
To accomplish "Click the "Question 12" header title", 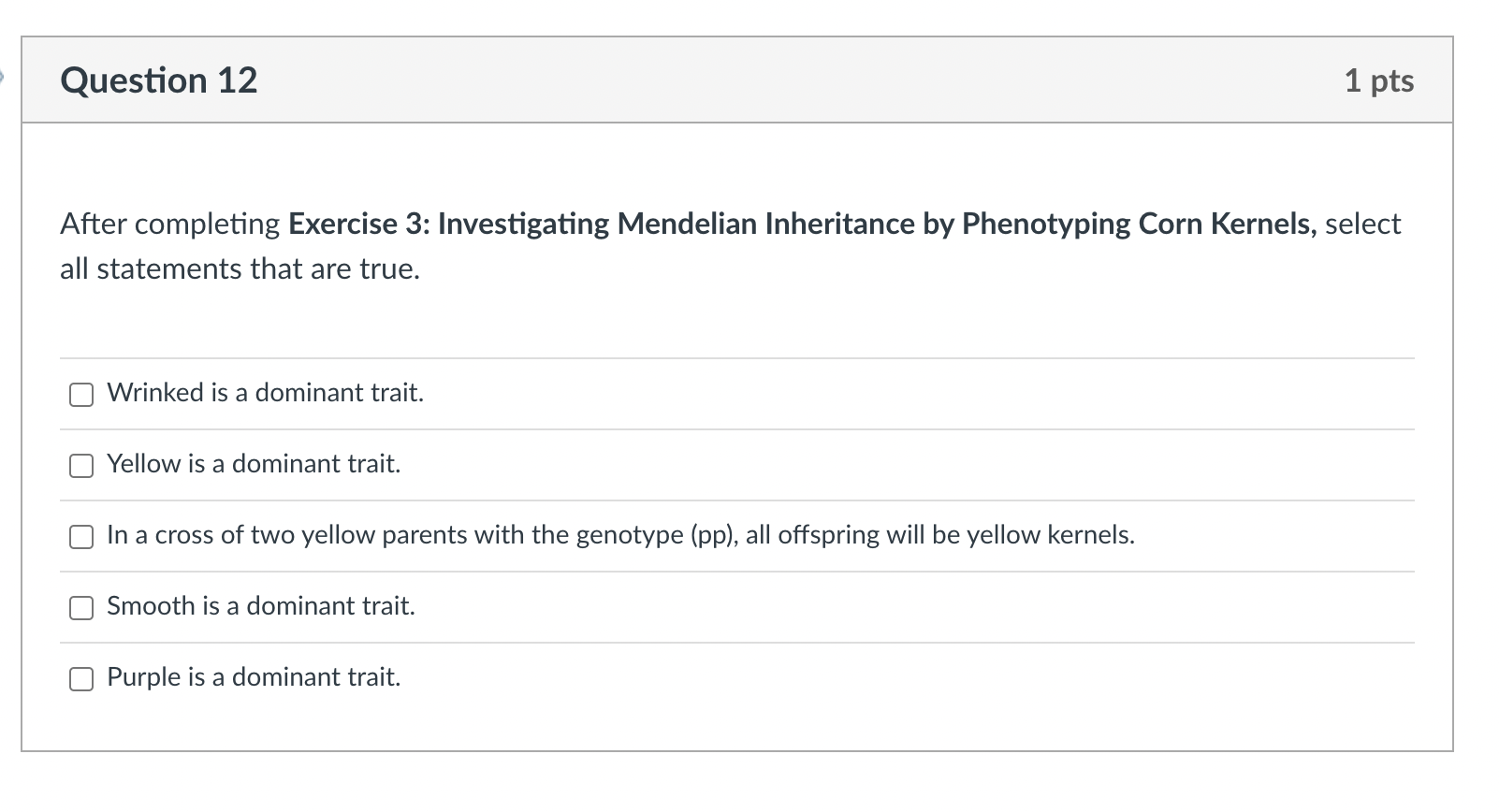I will click(159, 80).
